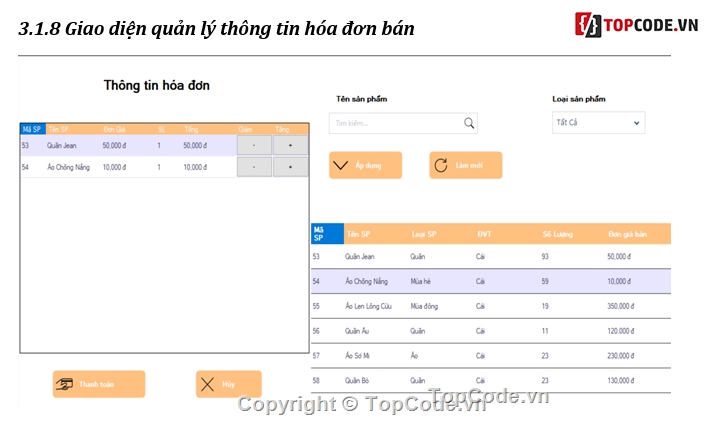Viewport: 722px width, 425px height.
Task: Sort invoice by Tổng header
Action: [x=191, y=129]
